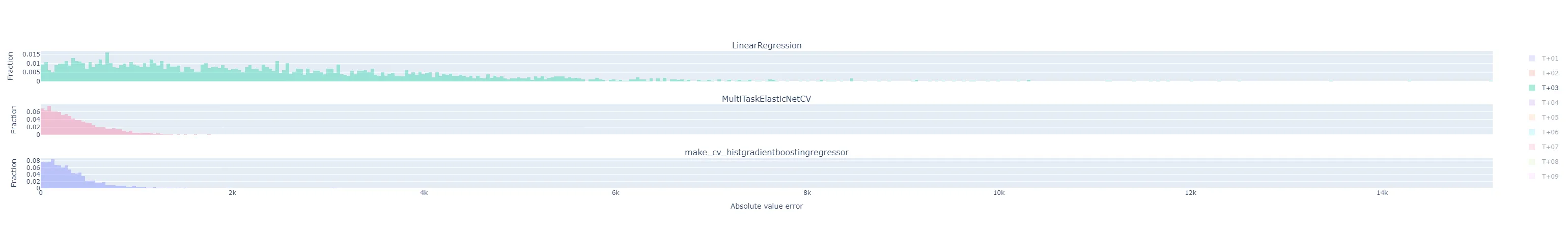Turn on the T+06 trace
Image resolution: width=1568 pixels, height=229 pixels.
click(1550, 132)
